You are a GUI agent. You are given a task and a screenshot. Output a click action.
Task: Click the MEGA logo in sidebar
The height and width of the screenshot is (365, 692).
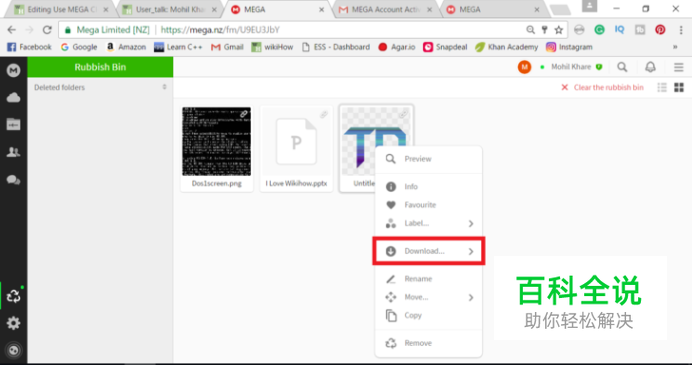click(13, 70)
